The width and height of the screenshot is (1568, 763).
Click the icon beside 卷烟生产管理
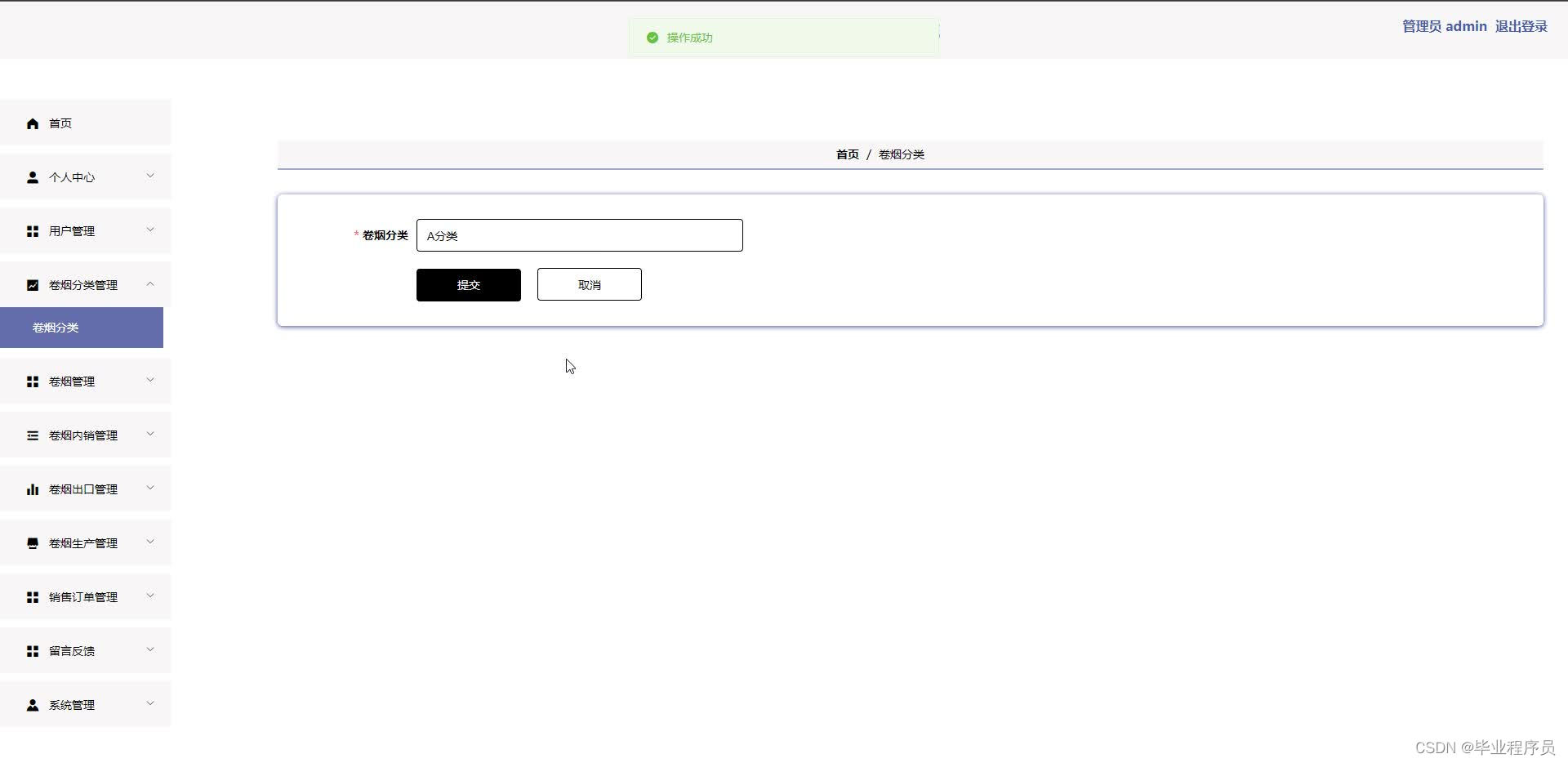(33, 543)
